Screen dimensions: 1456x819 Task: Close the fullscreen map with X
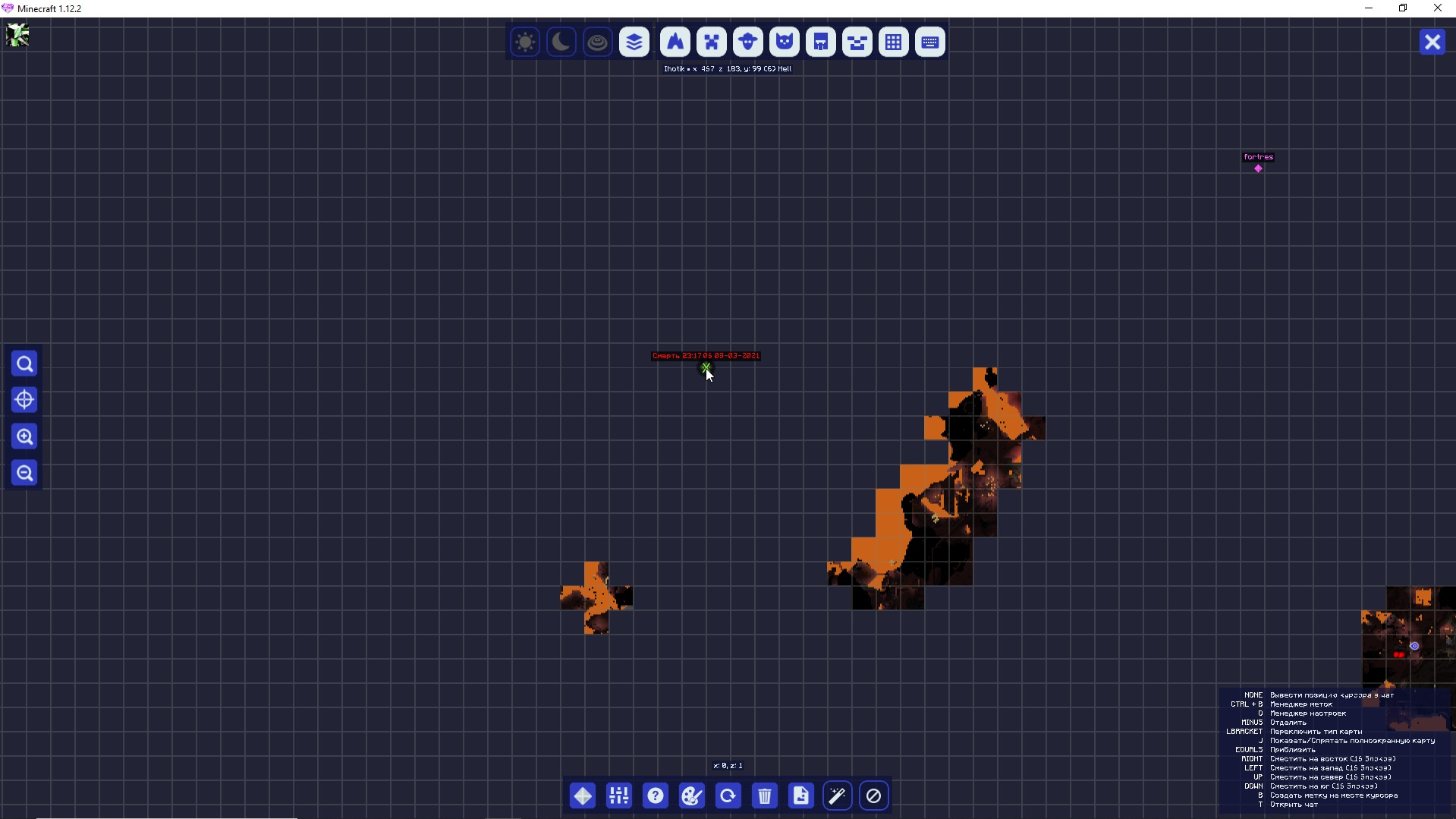coord(1432,42)
